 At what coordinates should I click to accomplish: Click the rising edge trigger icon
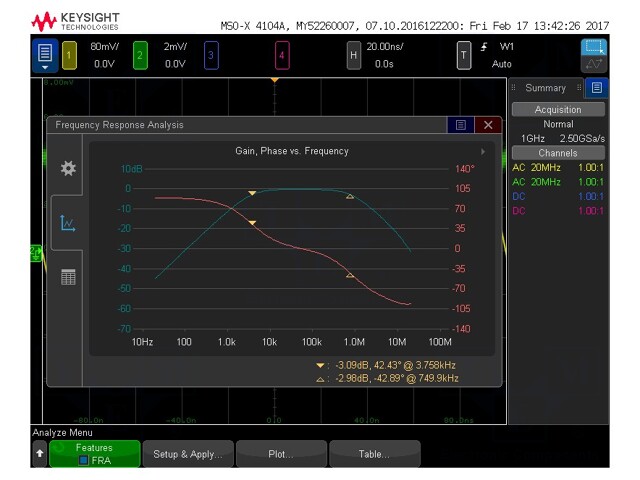click(x=484, y=47)
